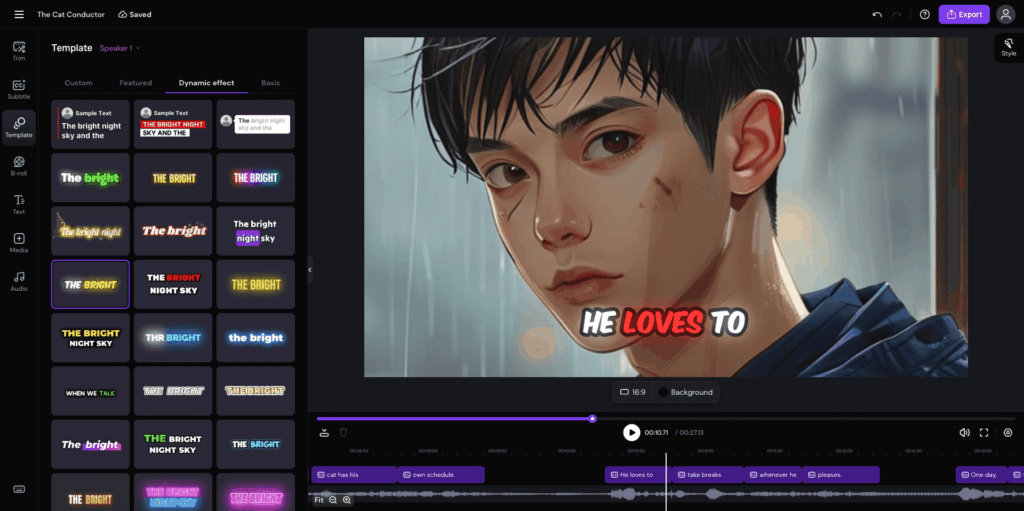Click the undo arrow icon
This screenshot has height=511, width=1024.
(877, 15)
